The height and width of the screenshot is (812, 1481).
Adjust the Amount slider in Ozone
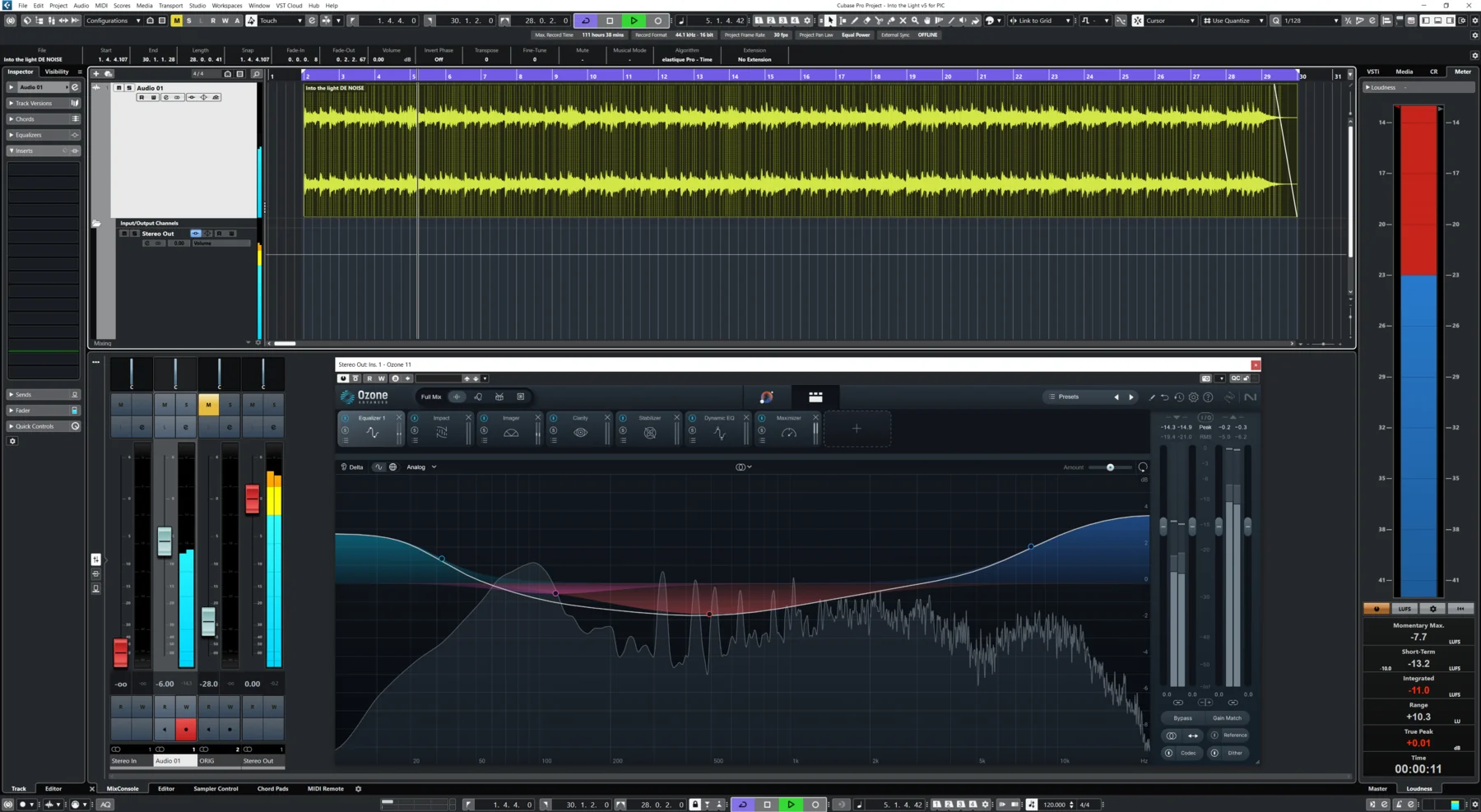click(1110, 466)
